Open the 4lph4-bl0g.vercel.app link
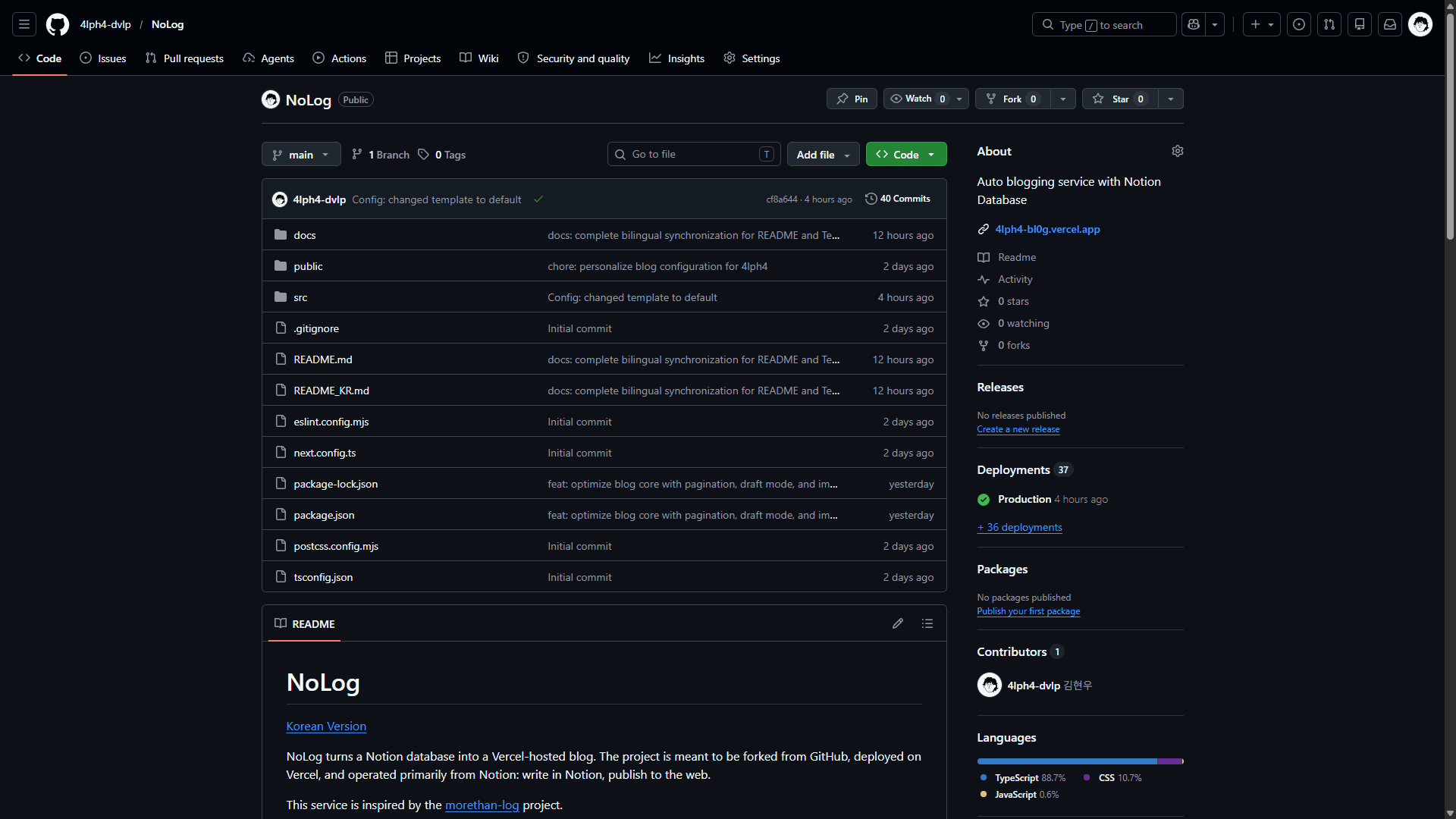 pyautogui.click(x=1047, y=229)
